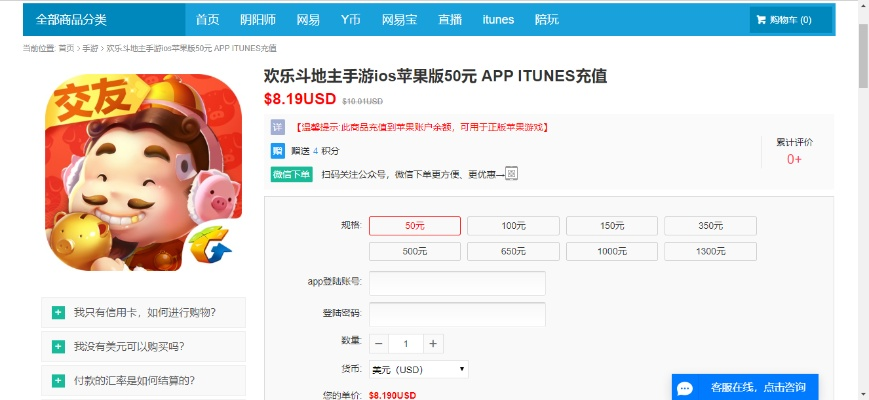Click the 您的单价 $8.190USD value
Screen dimensions: 869x400
[392, 395]
